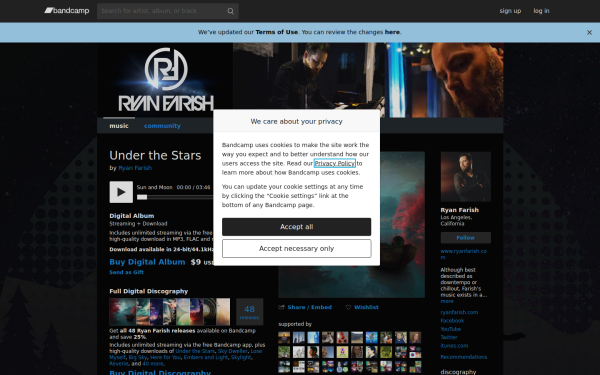
Task: Open ryanfarish.com sidebar link
Action: 459,312
